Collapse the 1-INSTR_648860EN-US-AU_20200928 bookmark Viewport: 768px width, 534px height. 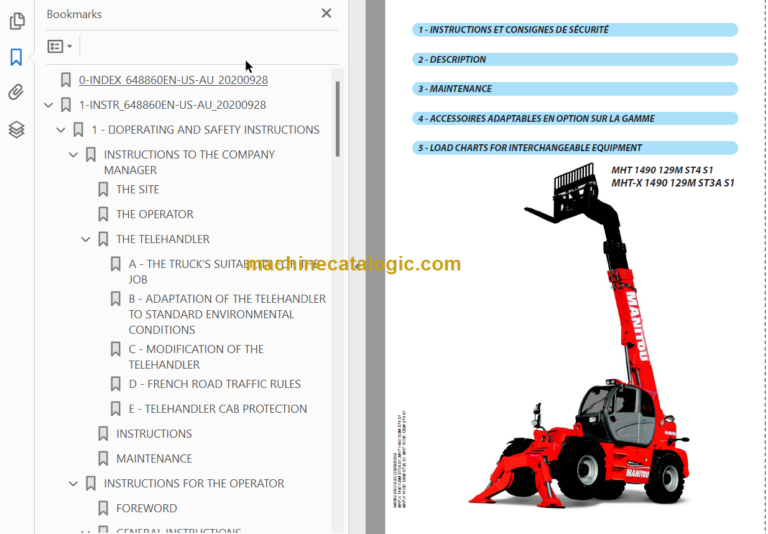pyautogui.click(x=48, y=105)
